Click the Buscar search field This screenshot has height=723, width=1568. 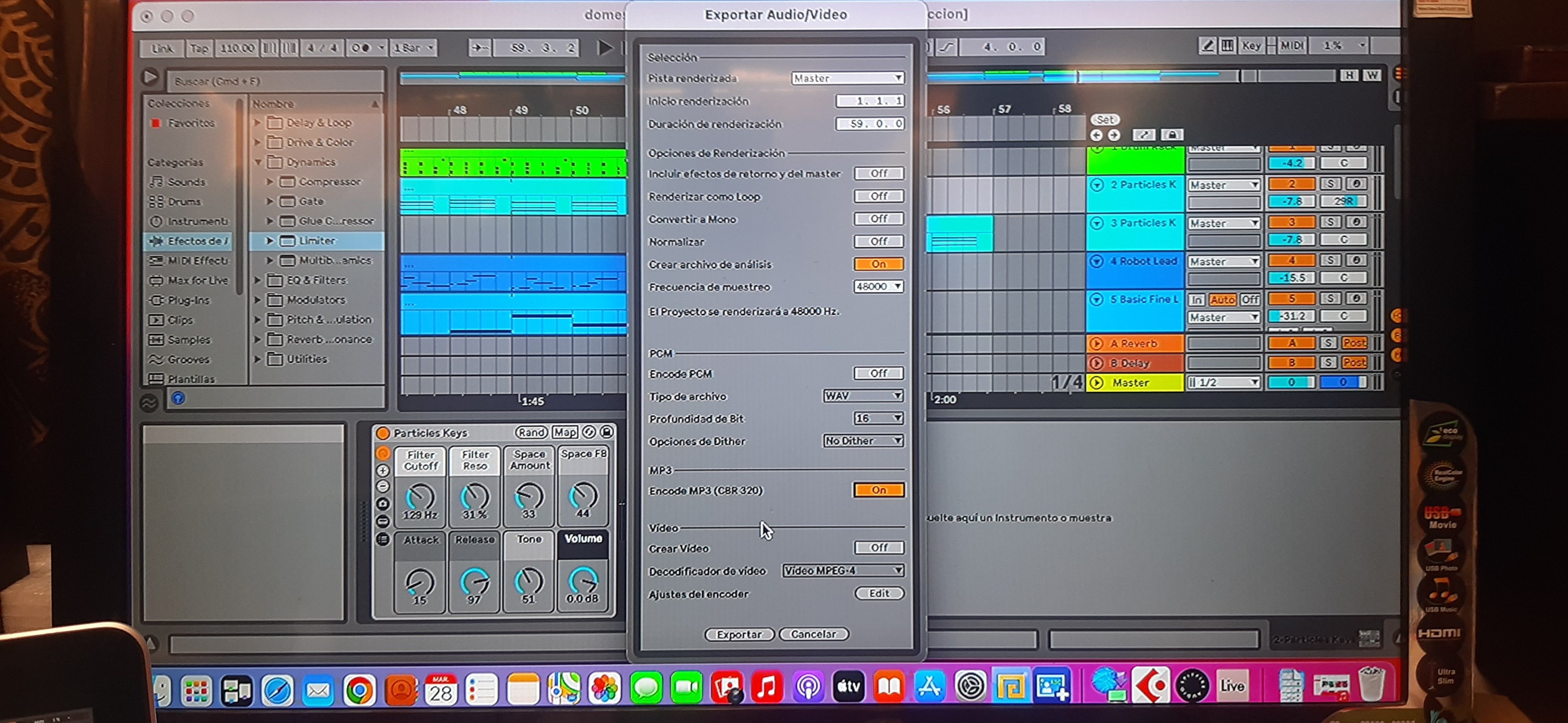(275, 81)
